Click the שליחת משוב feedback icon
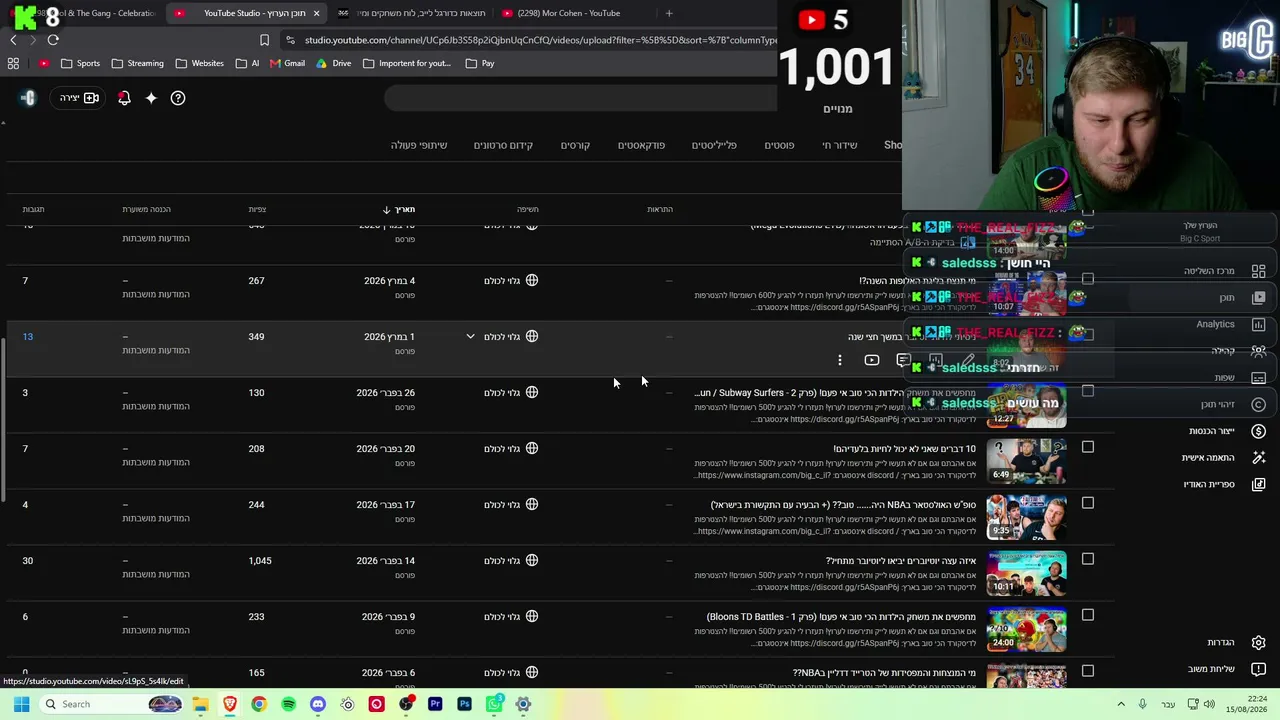Screen dimensions: 1280x720 click(x=1259, y=669)
